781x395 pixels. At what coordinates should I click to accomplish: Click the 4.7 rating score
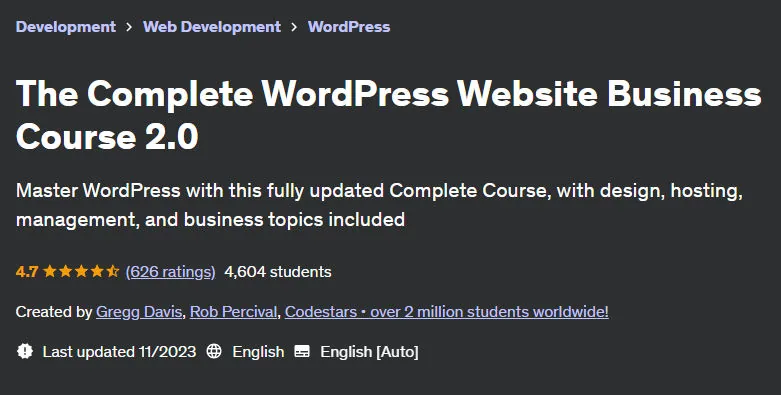pos(27,271)
